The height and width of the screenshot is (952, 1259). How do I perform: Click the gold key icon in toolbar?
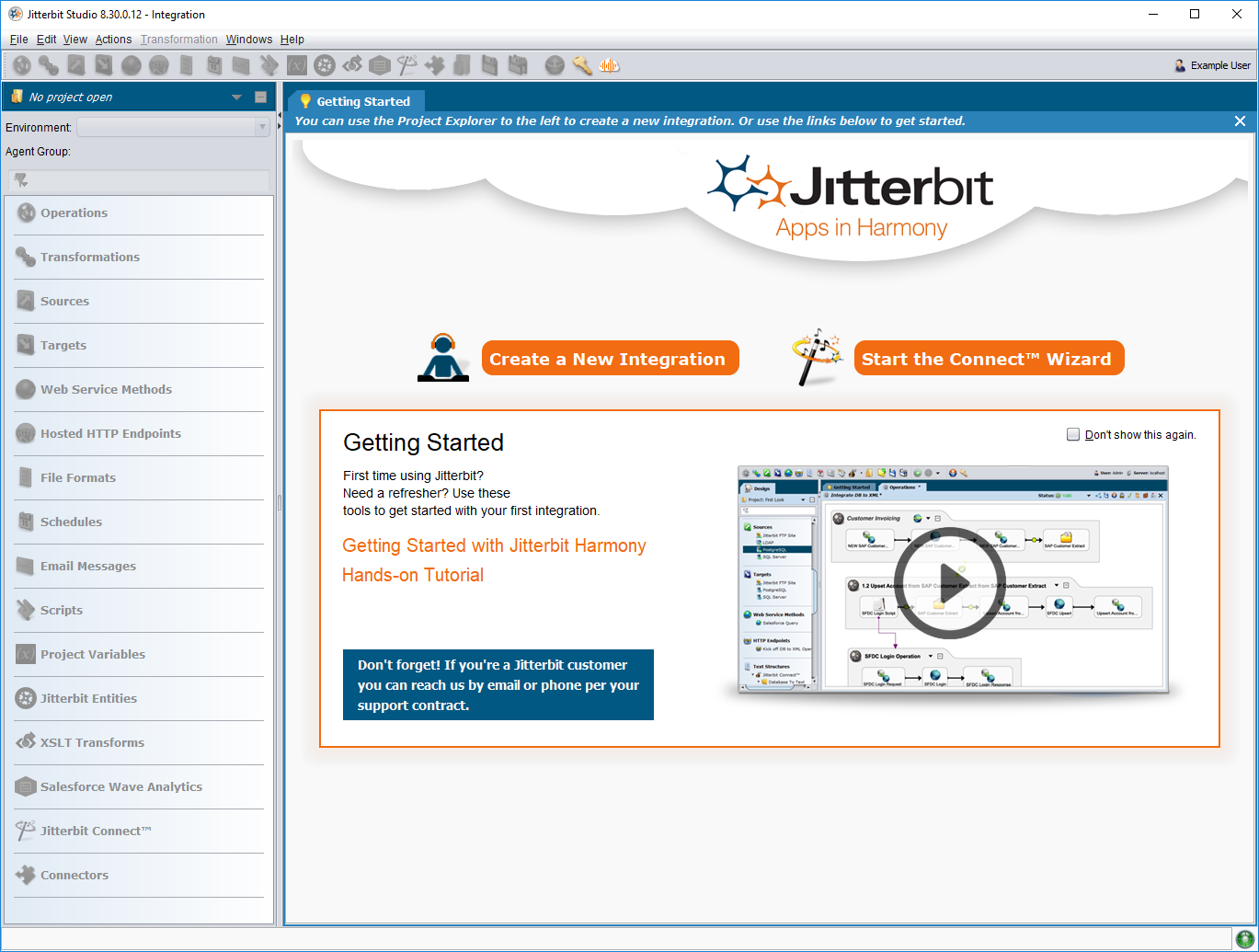(581, 65)
